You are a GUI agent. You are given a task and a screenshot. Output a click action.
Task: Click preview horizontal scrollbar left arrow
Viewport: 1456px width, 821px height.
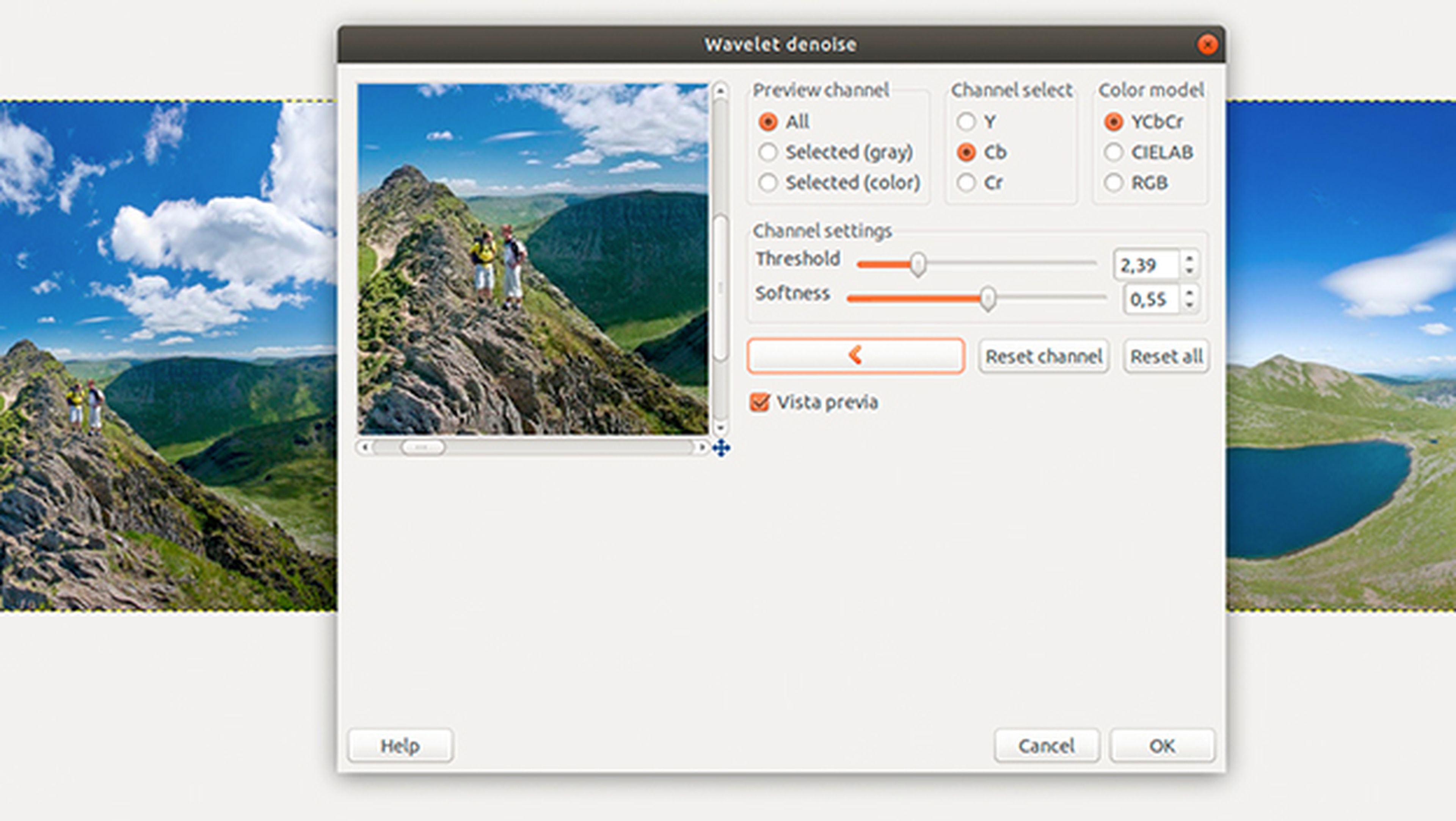364,448
